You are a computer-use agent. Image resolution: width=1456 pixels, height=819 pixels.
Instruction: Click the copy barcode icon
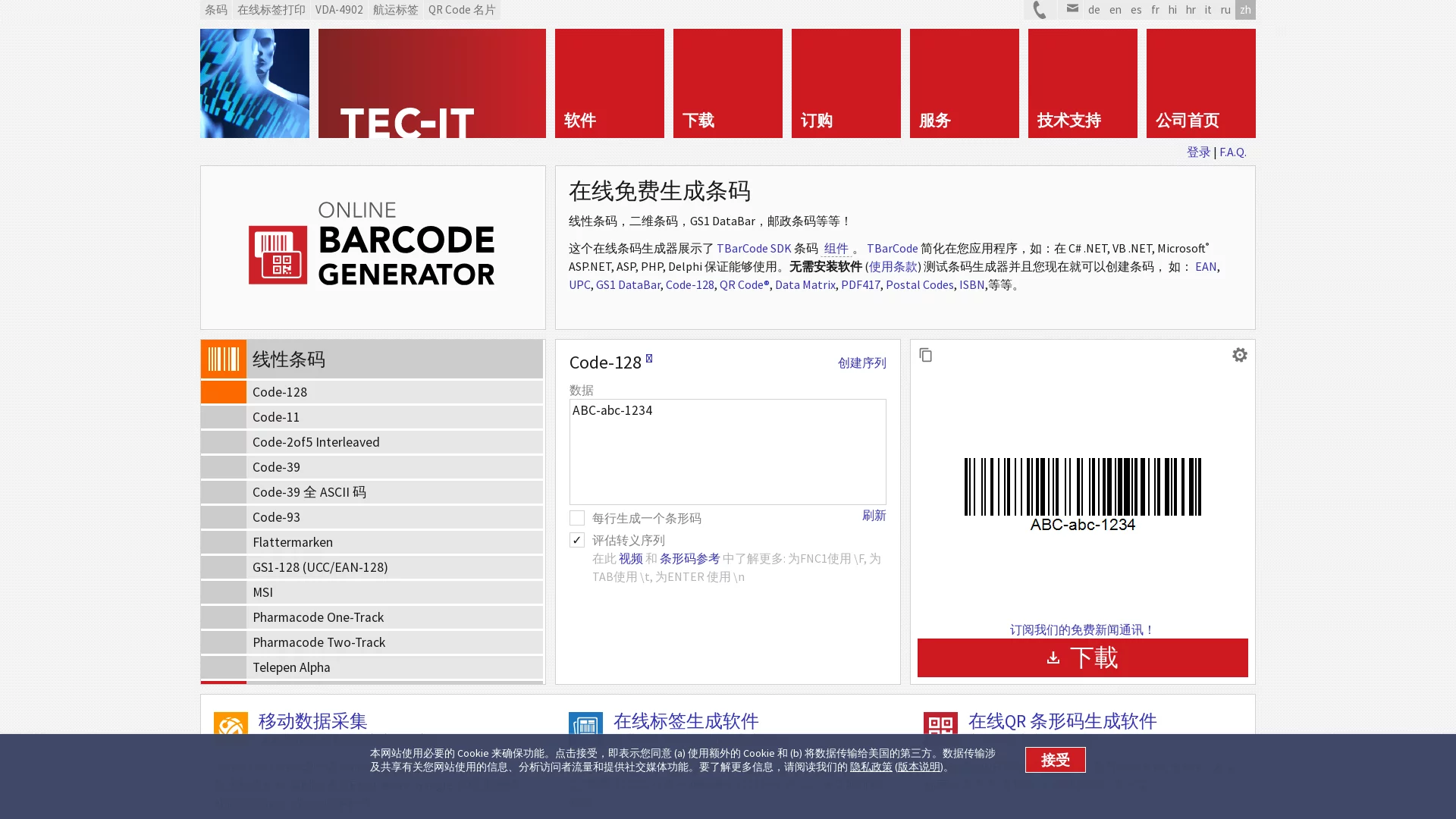(925, 355)
